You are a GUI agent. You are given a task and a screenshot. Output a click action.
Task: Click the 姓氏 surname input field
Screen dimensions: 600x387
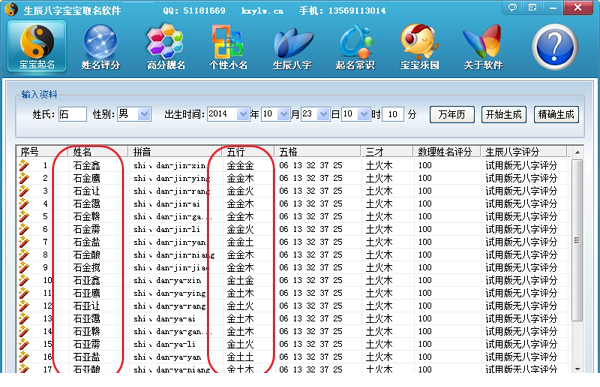[72, 114]
